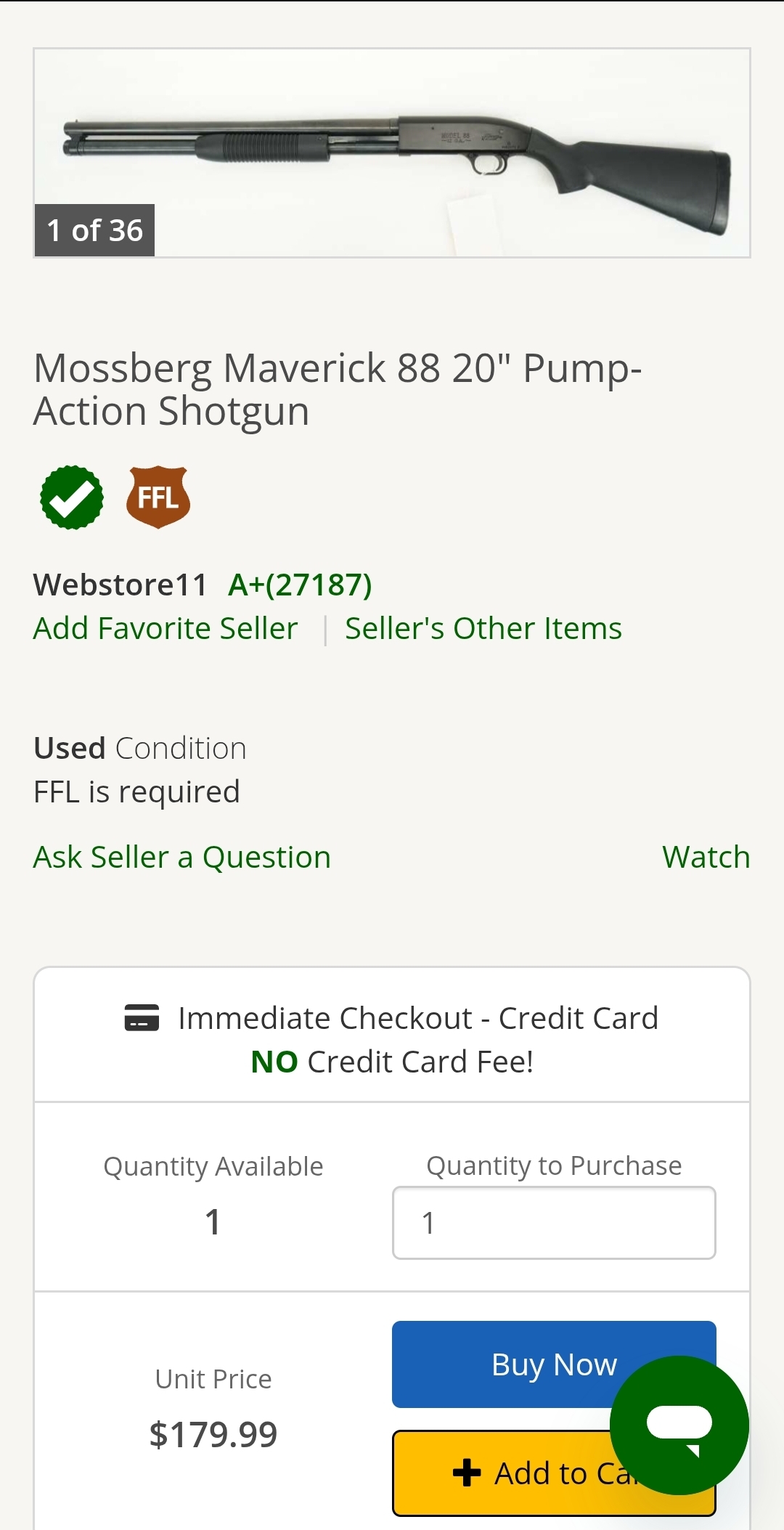This screenshot has height=1530, width=784.
Task: View Seller's Other Items
Action: tap(483, 629)
